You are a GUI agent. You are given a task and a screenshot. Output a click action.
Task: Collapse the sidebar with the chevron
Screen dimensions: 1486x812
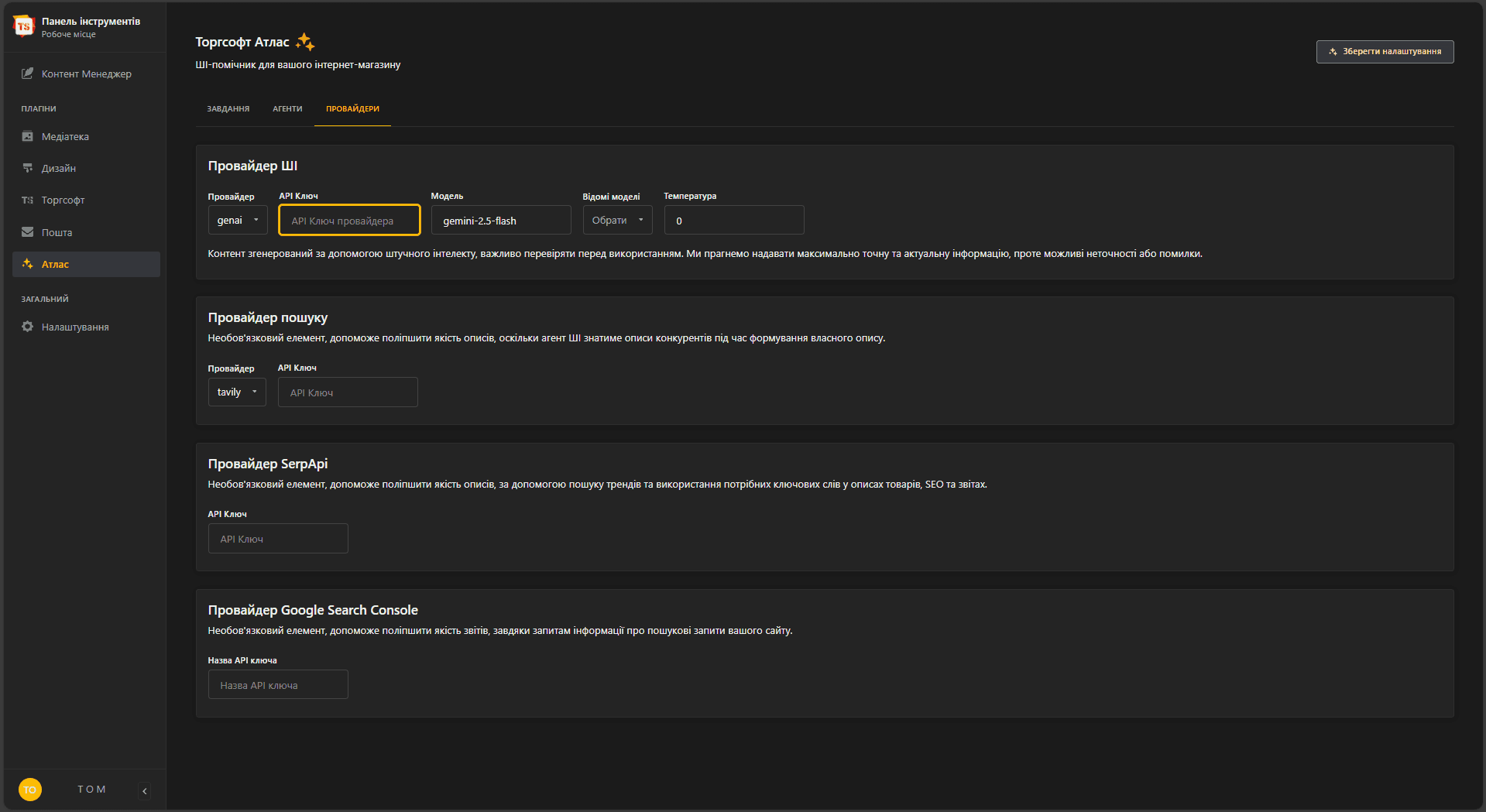[145, 790]
